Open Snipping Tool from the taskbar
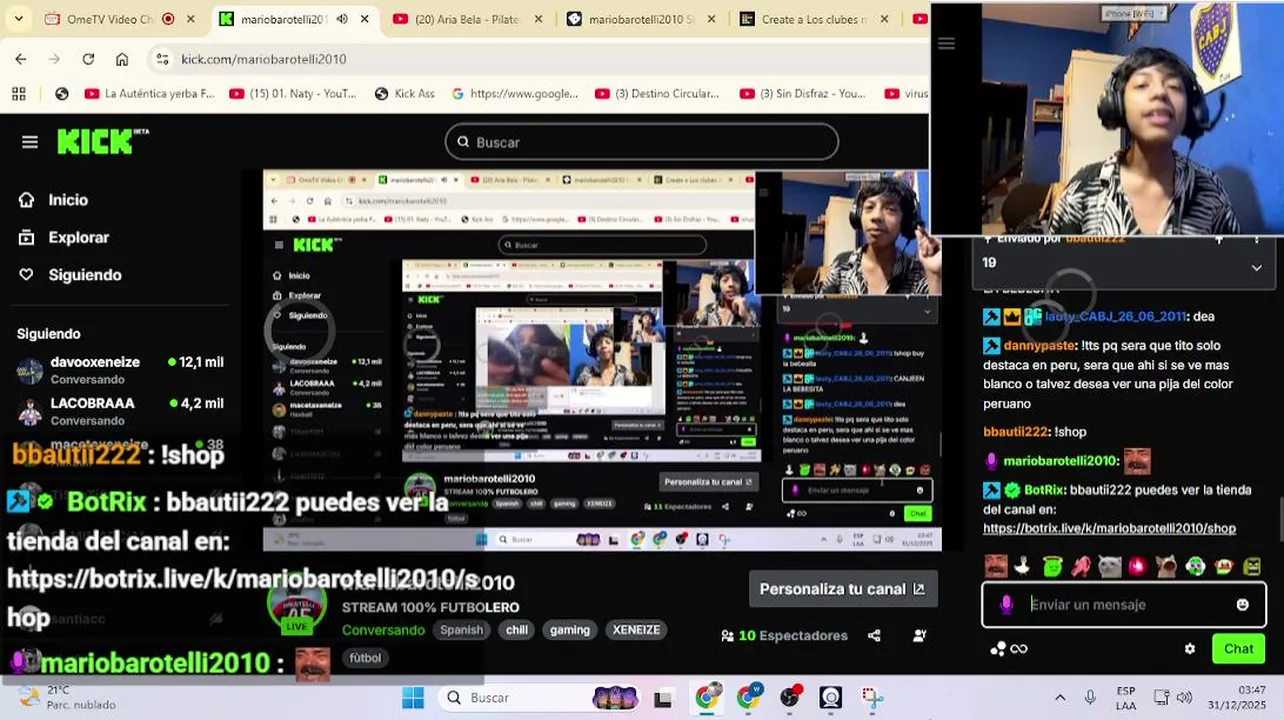Screen dimensions: 1284x720 tap(872, 698)
